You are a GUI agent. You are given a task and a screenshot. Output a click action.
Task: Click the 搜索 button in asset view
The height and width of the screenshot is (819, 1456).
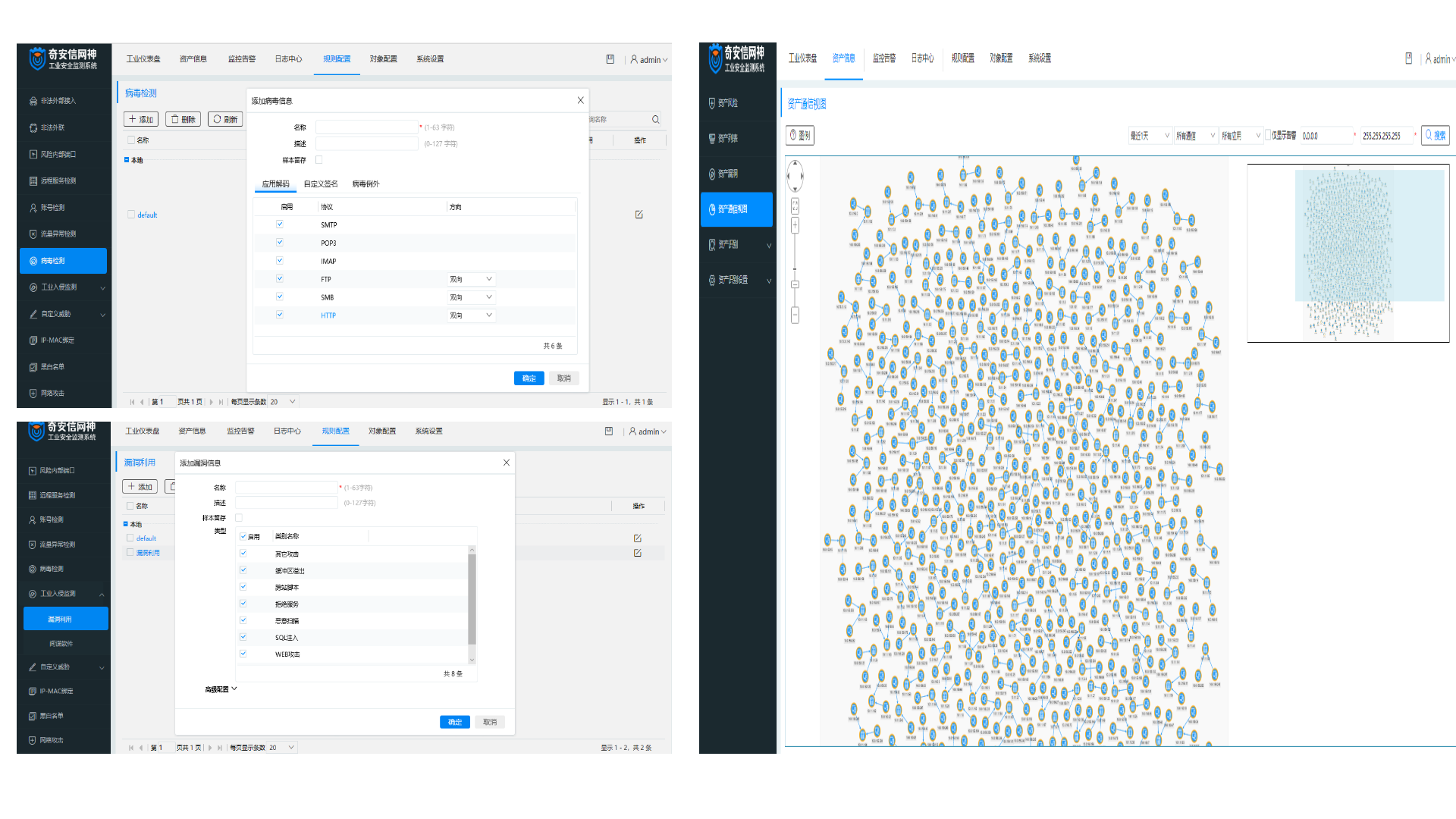(1435, 135)
